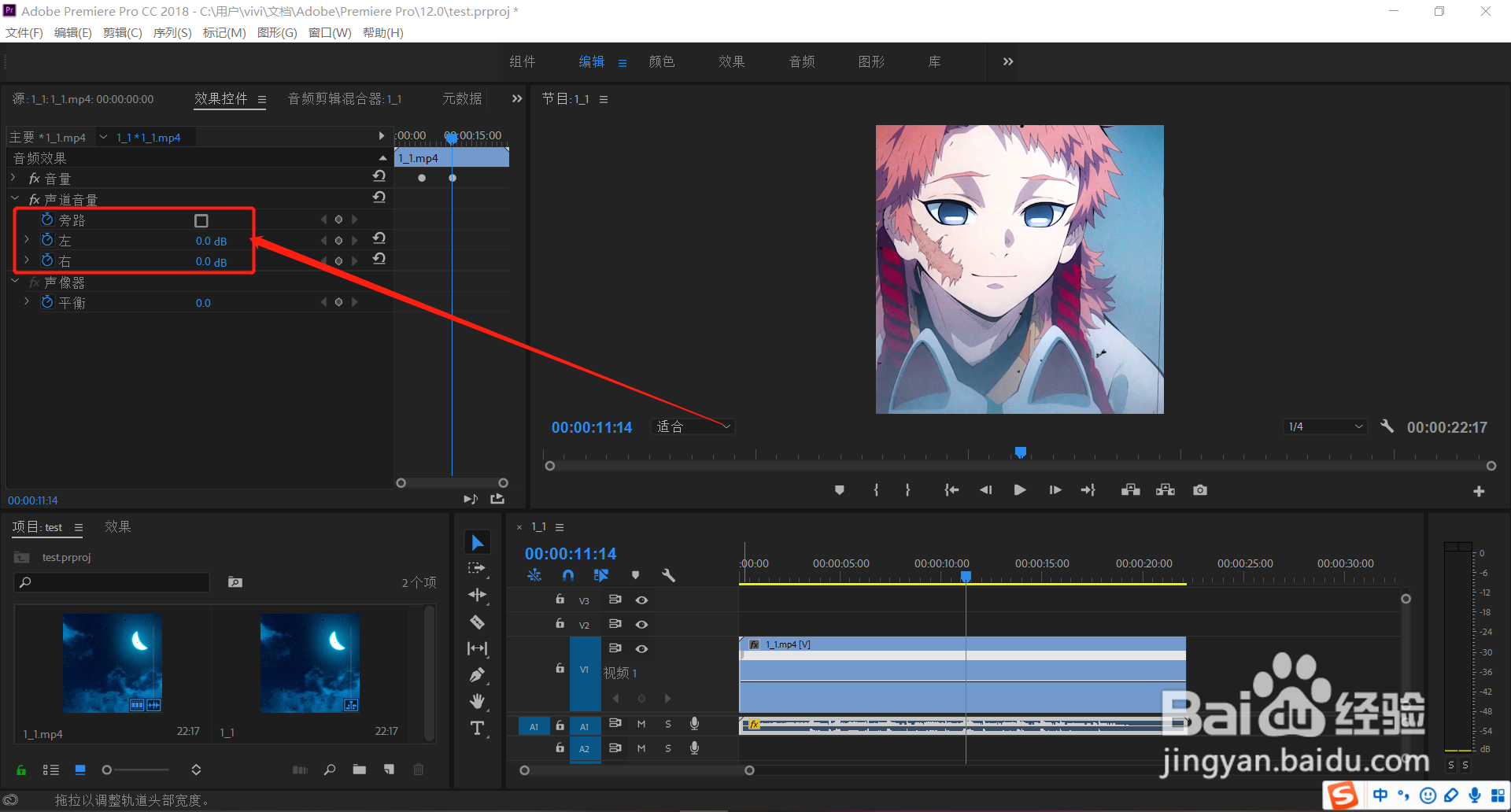Select the 1_1.mp4 clip thumbnail
This screenshot has width=1511, height=812.
coord(113,663)
